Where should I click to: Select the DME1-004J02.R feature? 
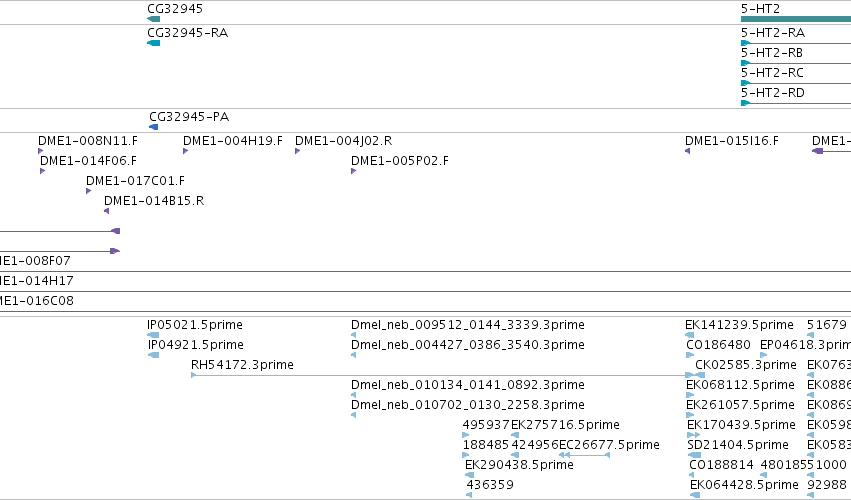344,141
